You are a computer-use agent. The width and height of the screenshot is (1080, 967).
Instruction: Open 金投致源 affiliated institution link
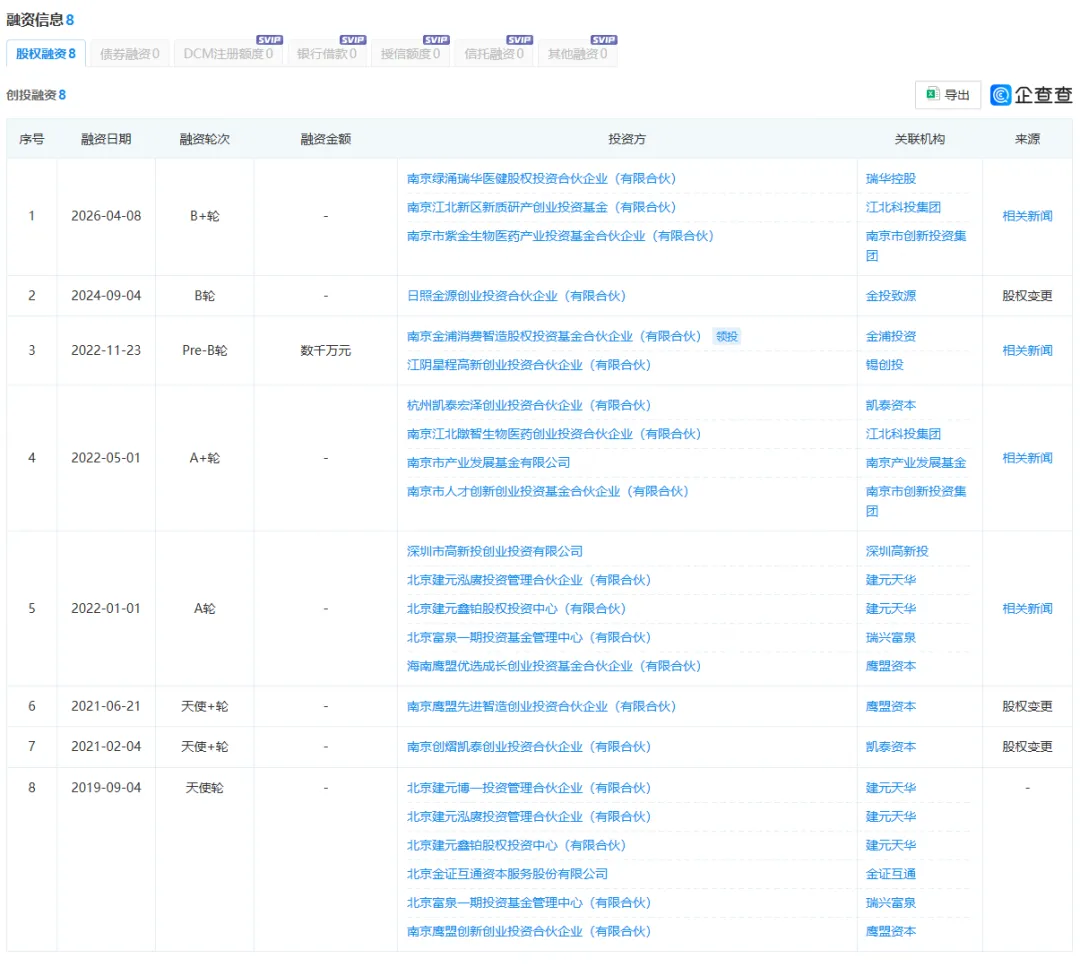pyautogui.click(x=891, y=296)
